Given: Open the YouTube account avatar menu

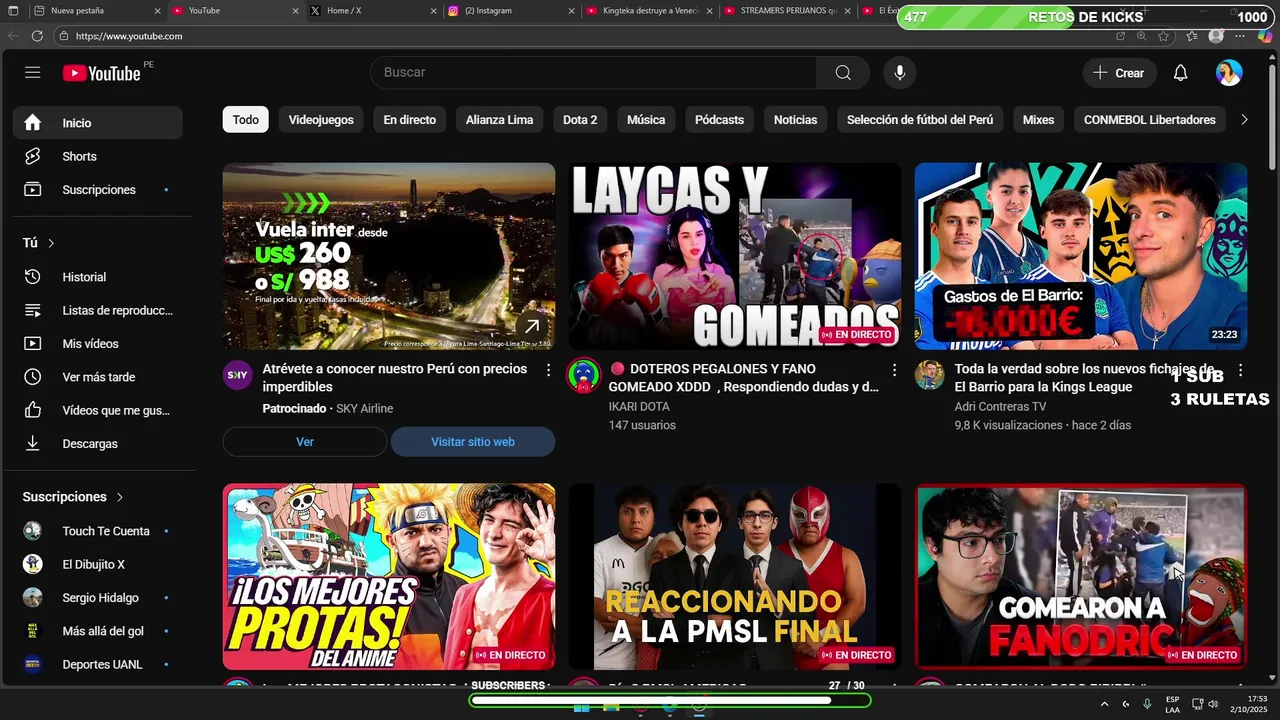Looking at the screenshot, I should [x=1229, y=73].
